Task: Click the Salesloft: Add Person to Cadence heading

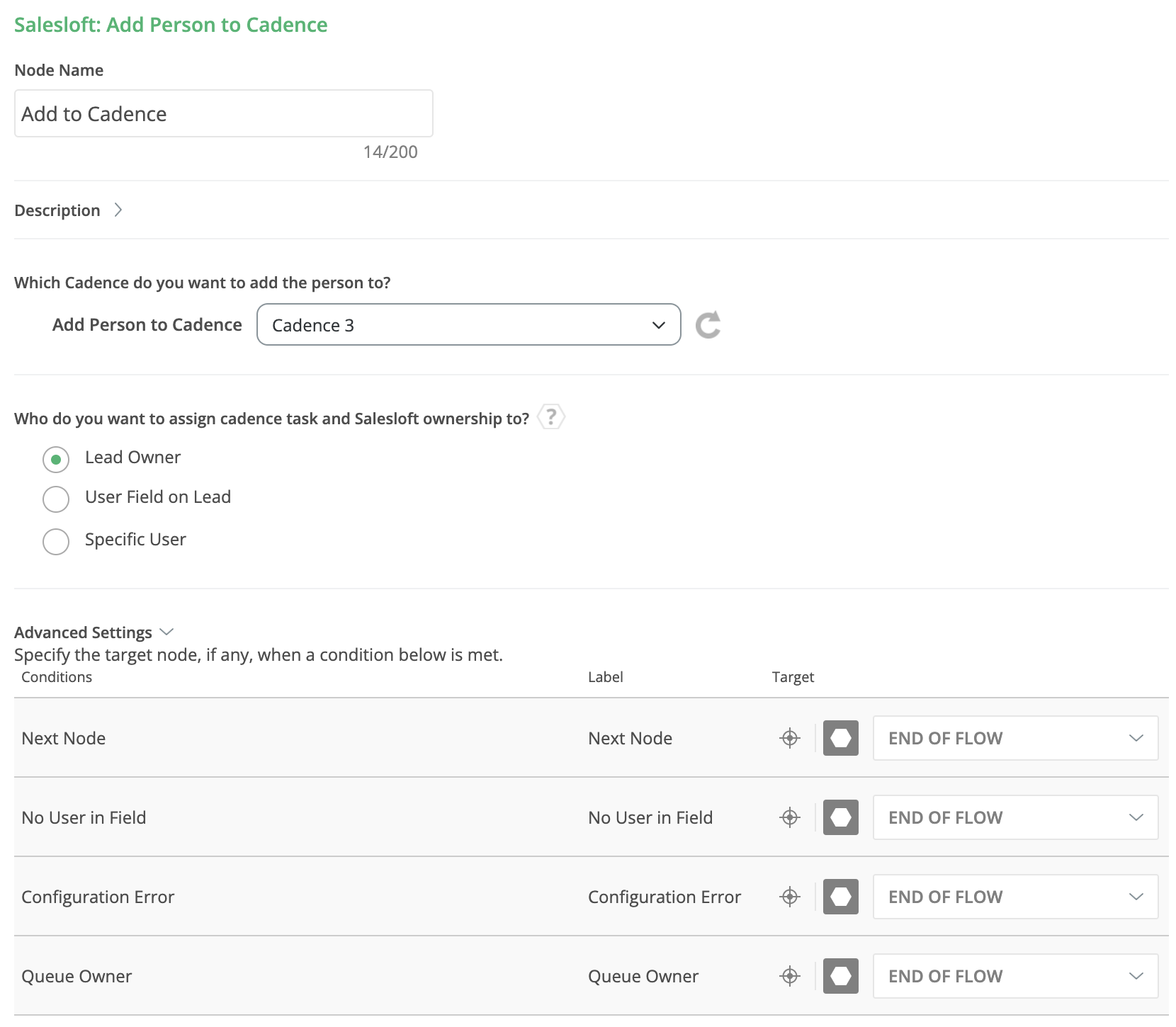Action: (x=171, y=25)
